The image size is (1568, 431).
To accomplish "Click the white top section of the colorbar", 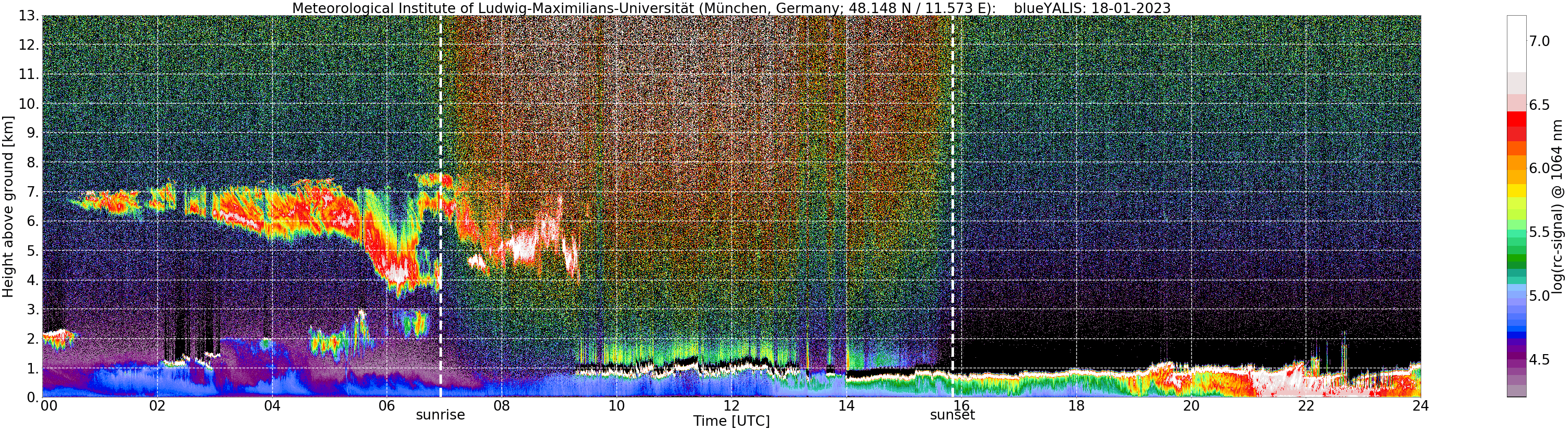I will coord(1516,44).
